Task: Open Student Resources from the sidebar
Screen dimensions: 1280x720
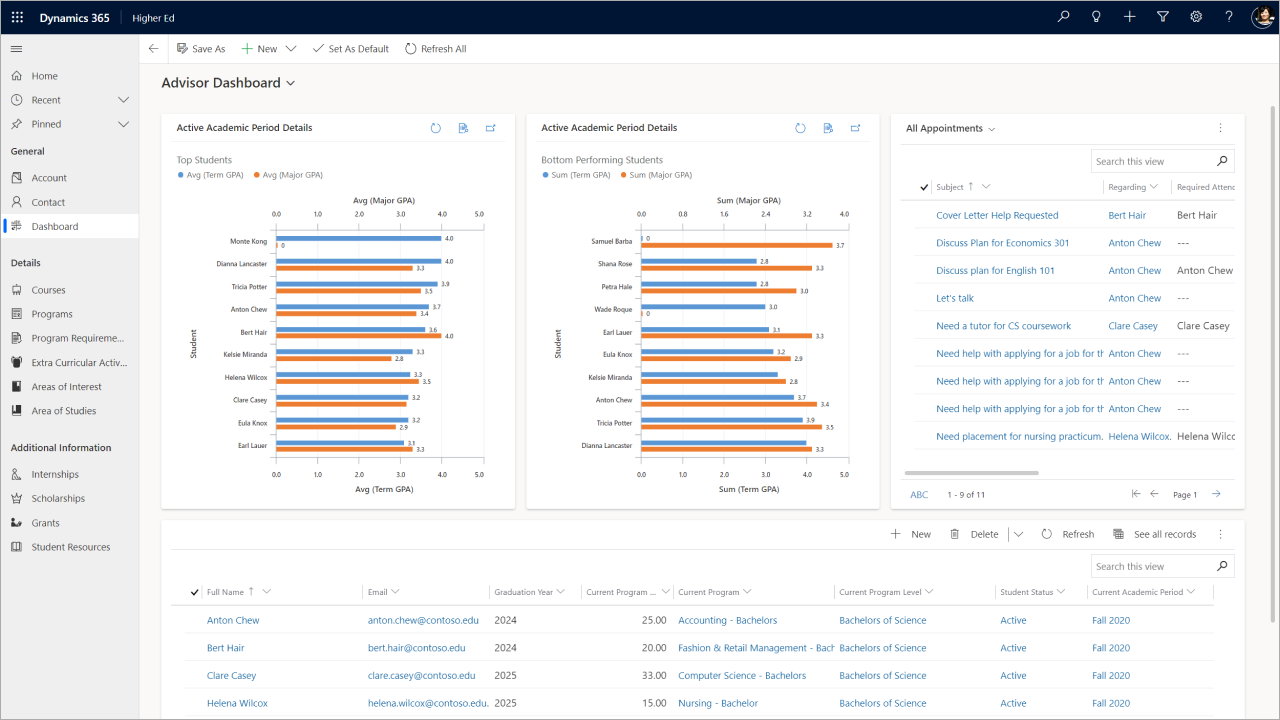Action: pyautogui.click(x=68, y=546)
